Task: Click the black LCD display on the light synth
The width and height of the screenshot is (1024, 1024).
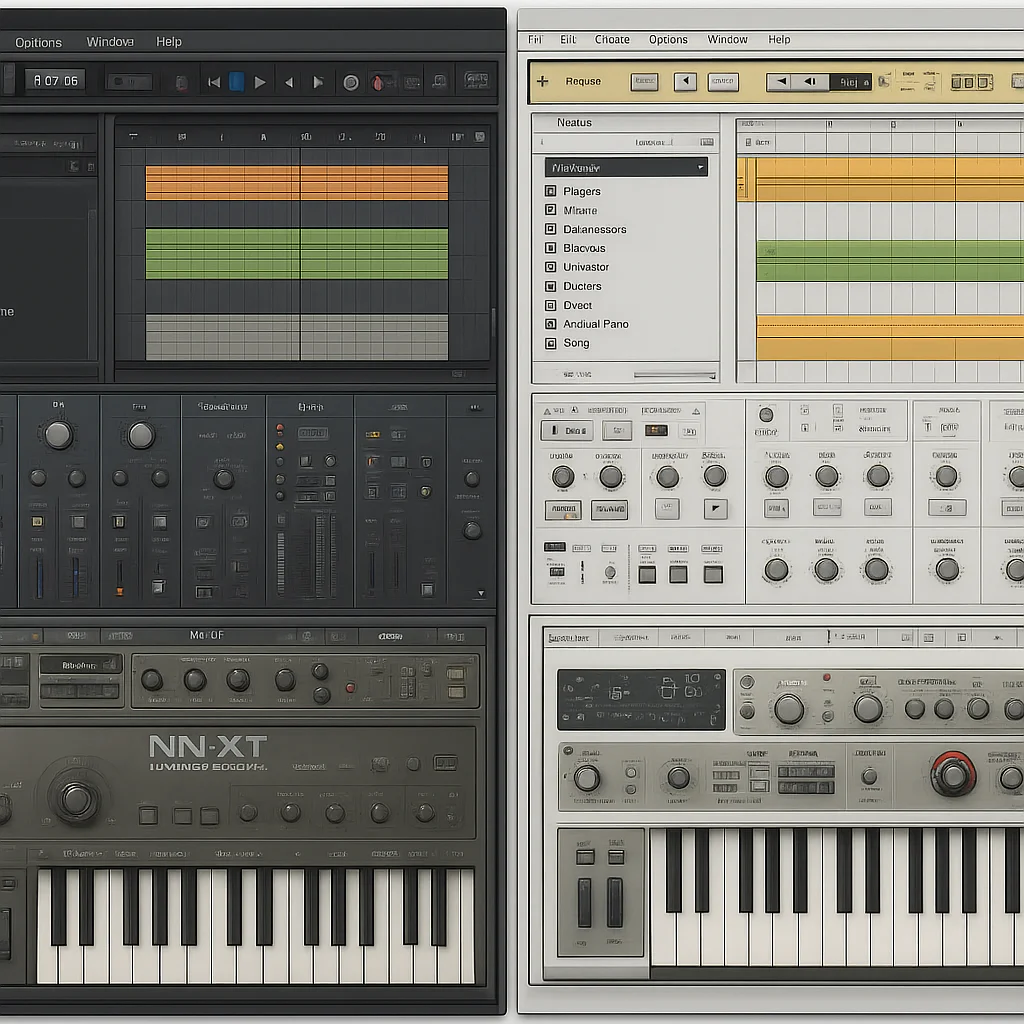Action: pyautogui.click(x=641, y=699)
